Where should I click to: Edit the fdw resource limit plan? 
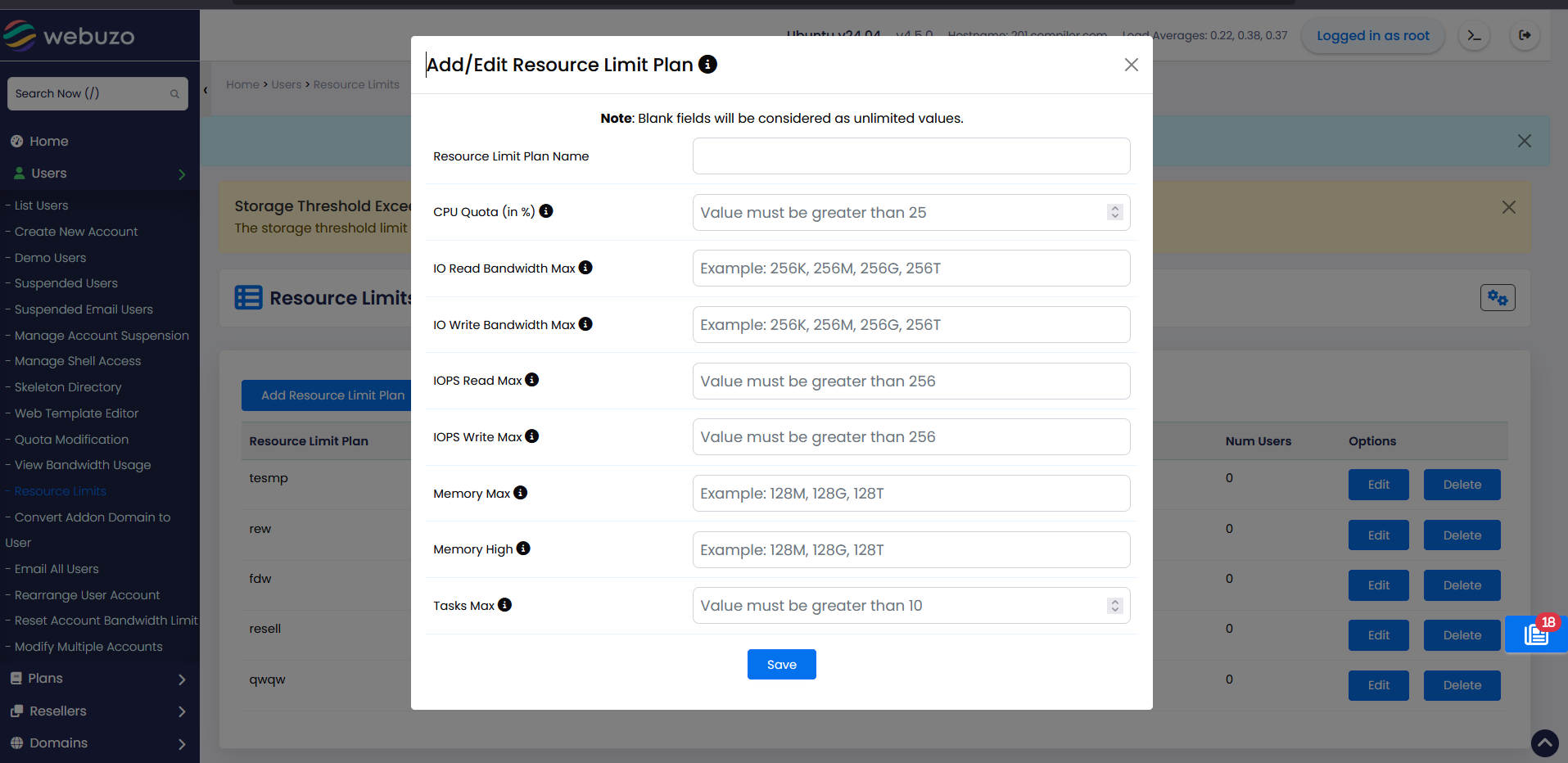1379,585
